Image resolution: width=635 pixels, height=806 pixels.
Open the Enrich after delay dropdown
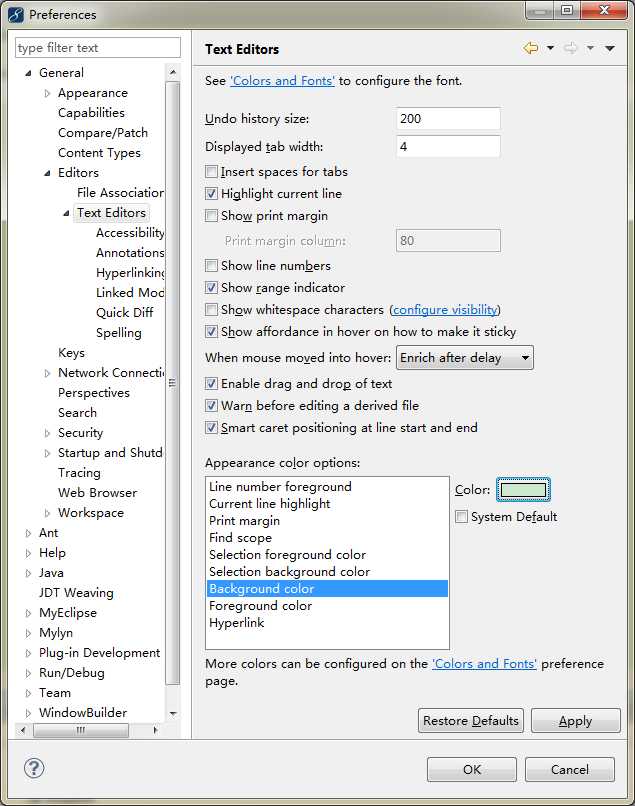coord(465,358)
